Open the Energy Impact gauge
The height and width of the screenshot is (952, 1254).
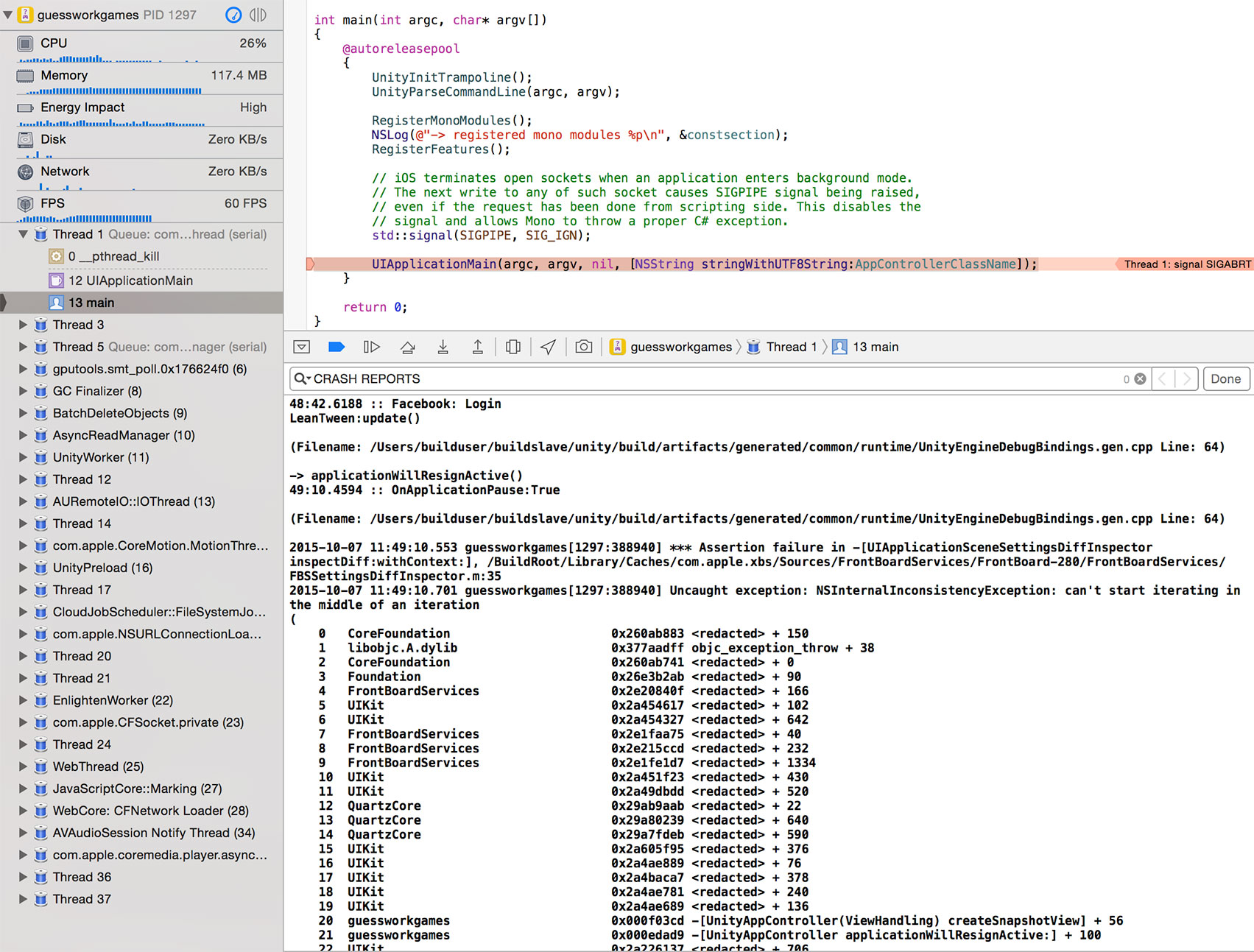pos(141,110)
